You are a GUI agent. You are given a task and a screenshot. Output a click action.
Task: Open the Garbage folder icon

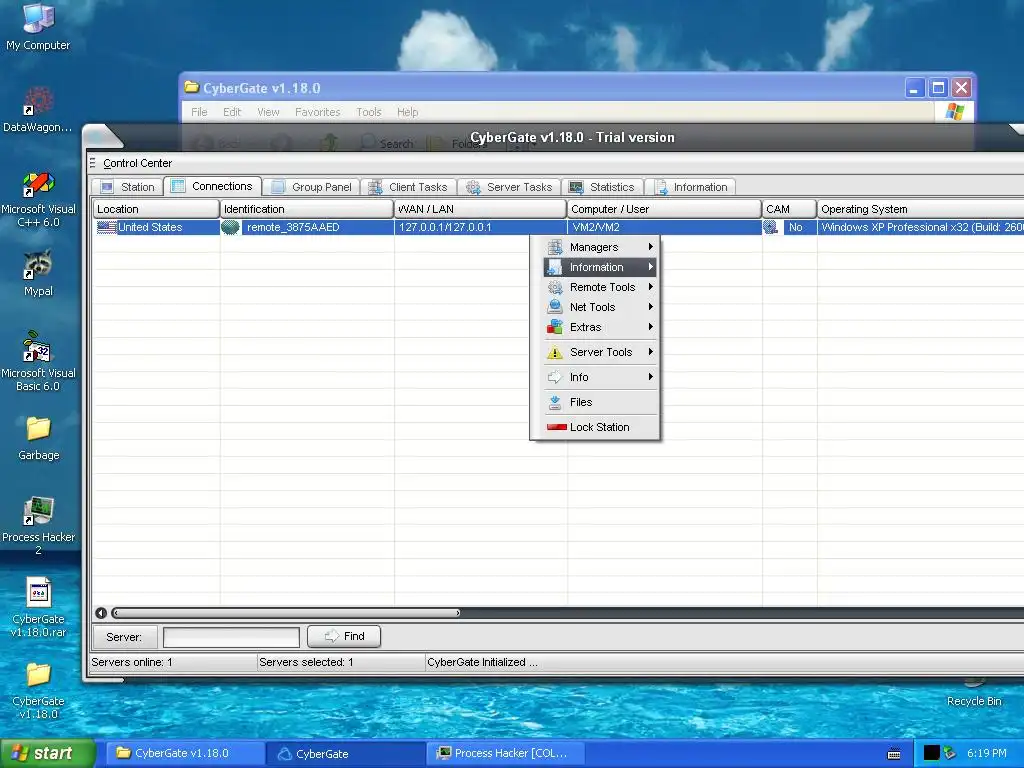click(x=38, y=438)
